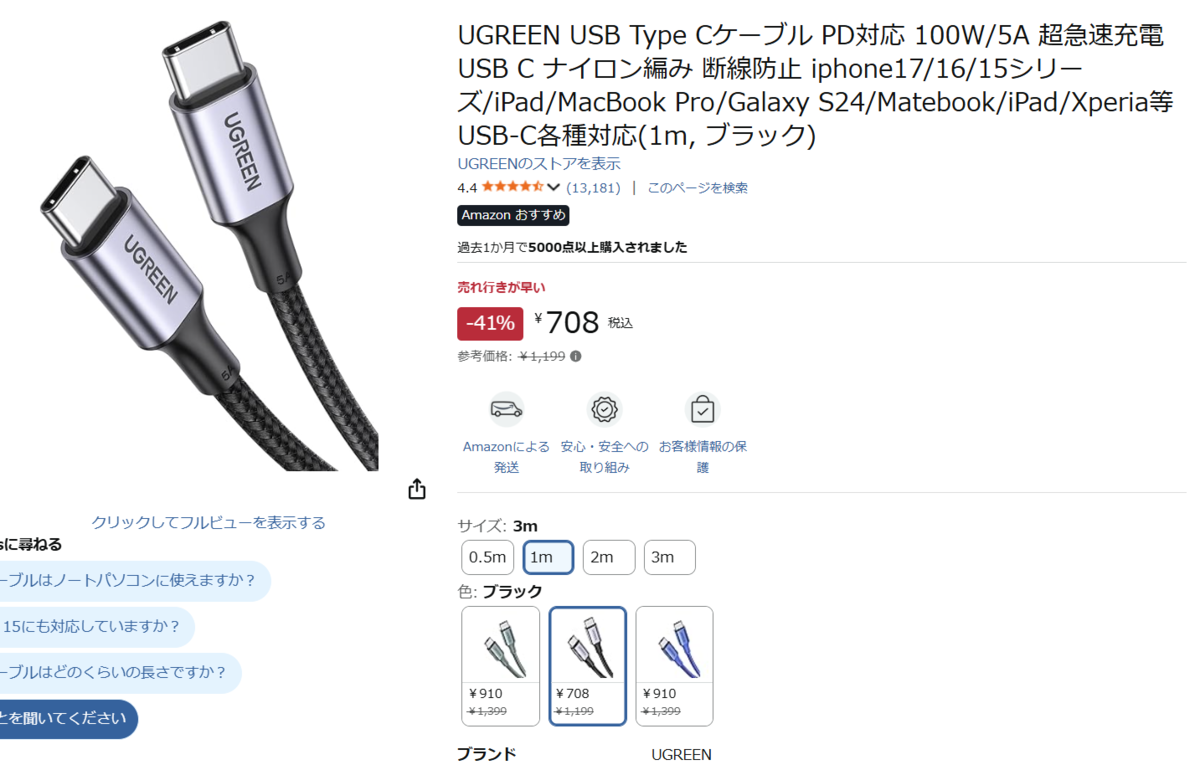
Task: Click the star rating icons
Action: click(x=513, y=187)
